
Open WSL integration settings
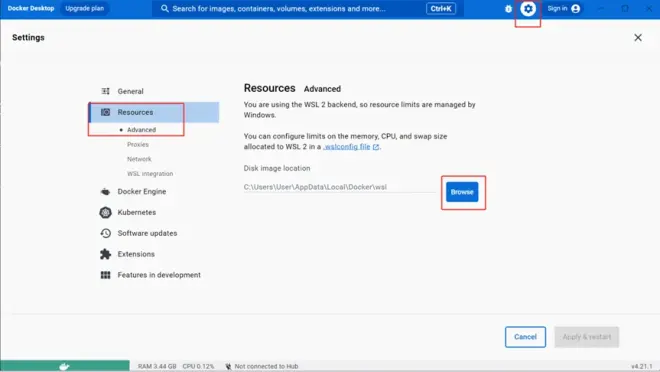[x=150, y=174]
